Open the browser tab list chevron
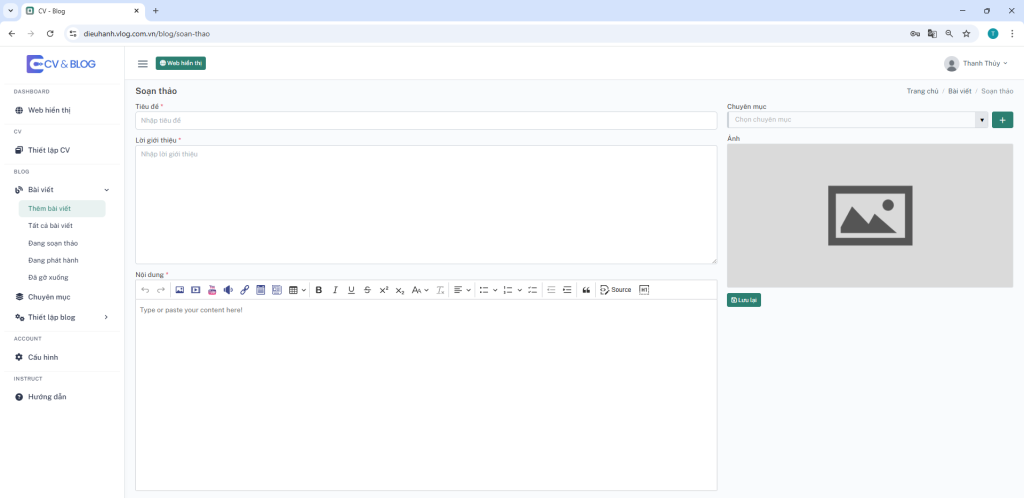1024x498 pixels. click(10, 10)
